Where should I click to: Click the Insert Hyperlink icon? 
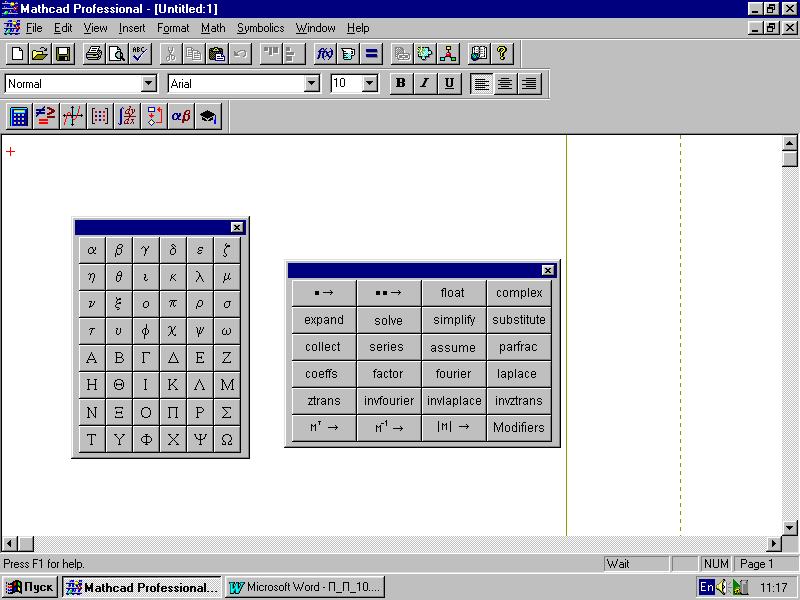(402, 54)
